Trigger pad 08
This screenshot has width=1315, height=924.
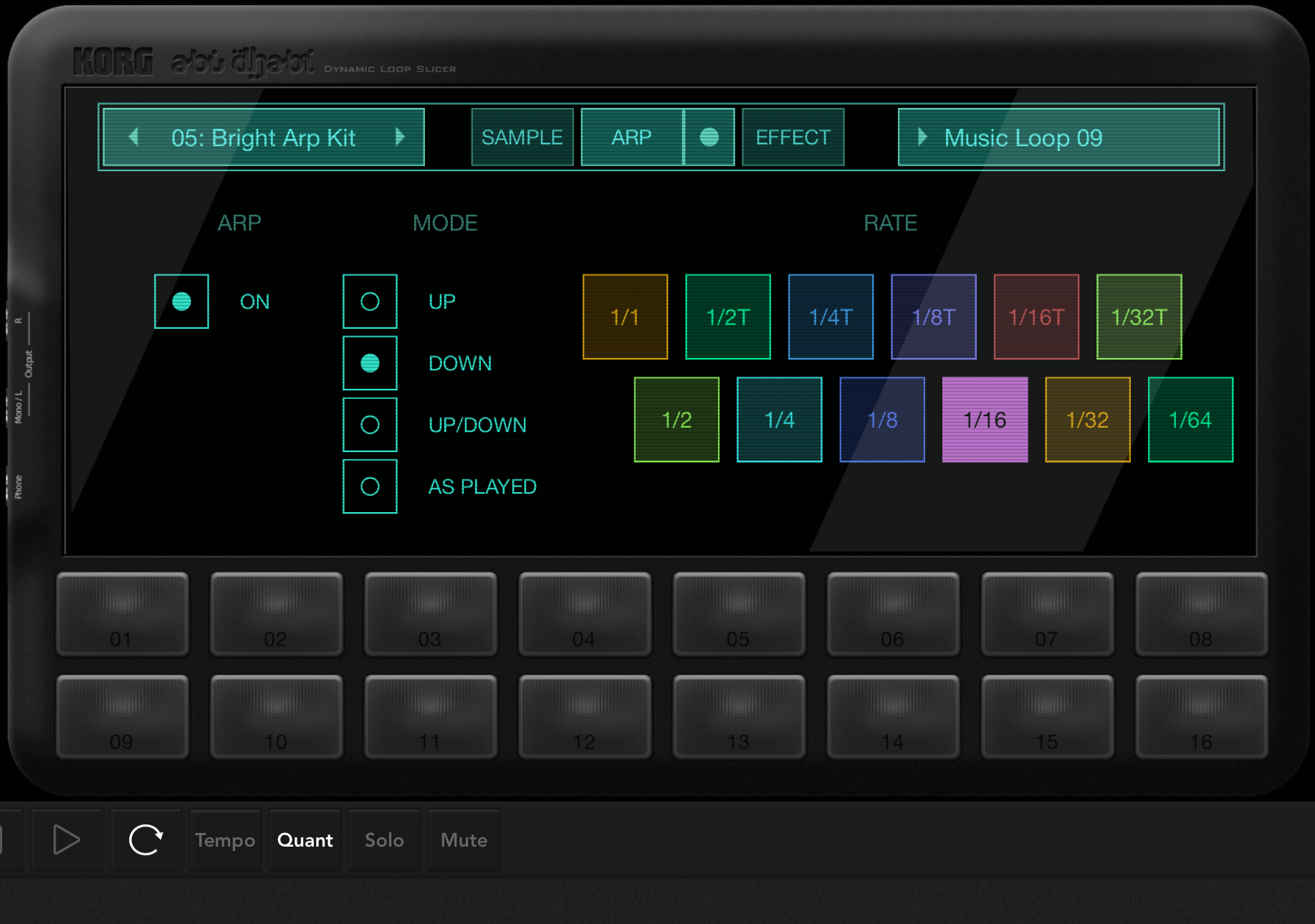coord(1201,614)
